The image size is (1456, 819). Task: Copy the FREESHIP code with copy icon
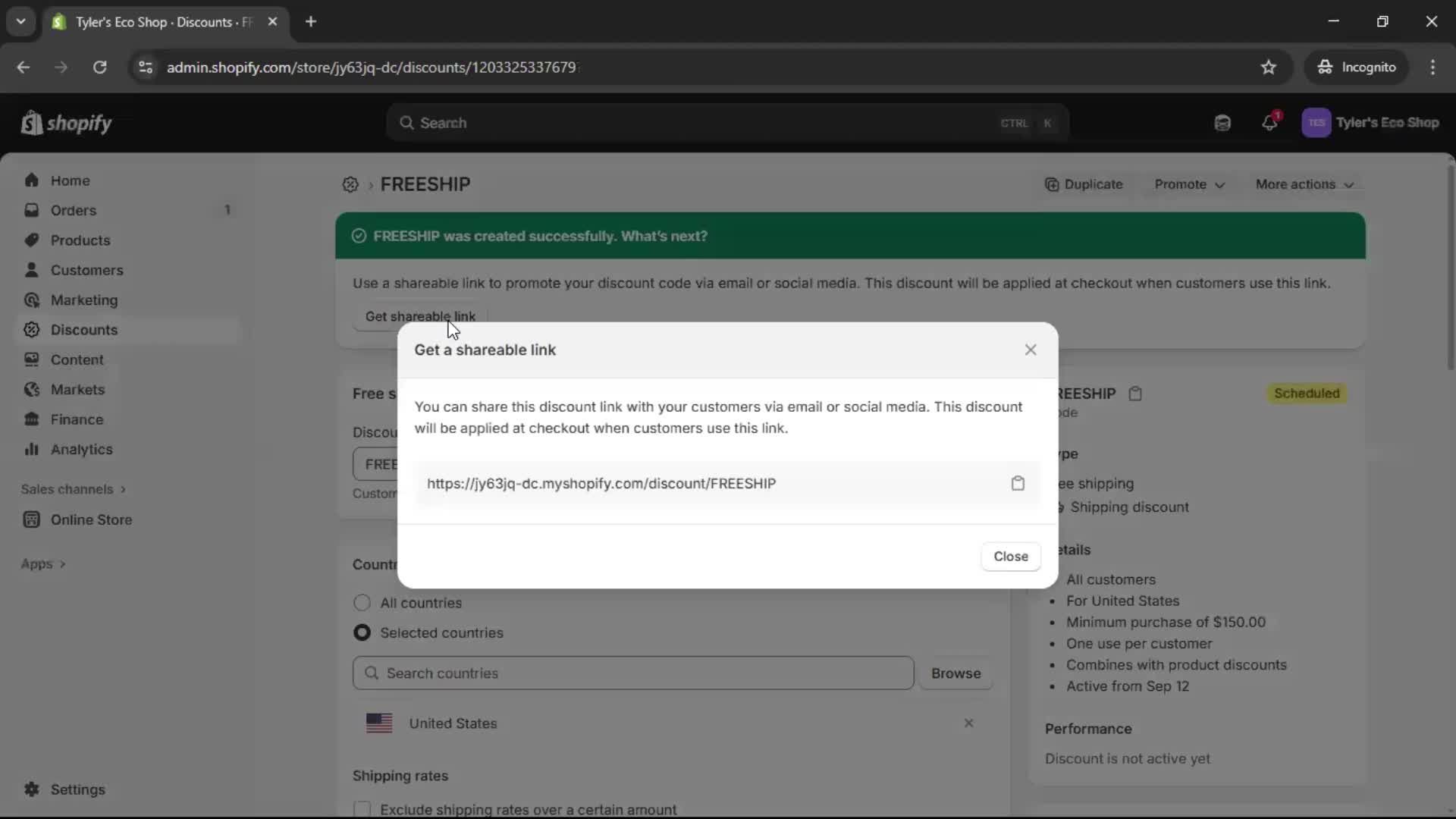coord(1135,394)
